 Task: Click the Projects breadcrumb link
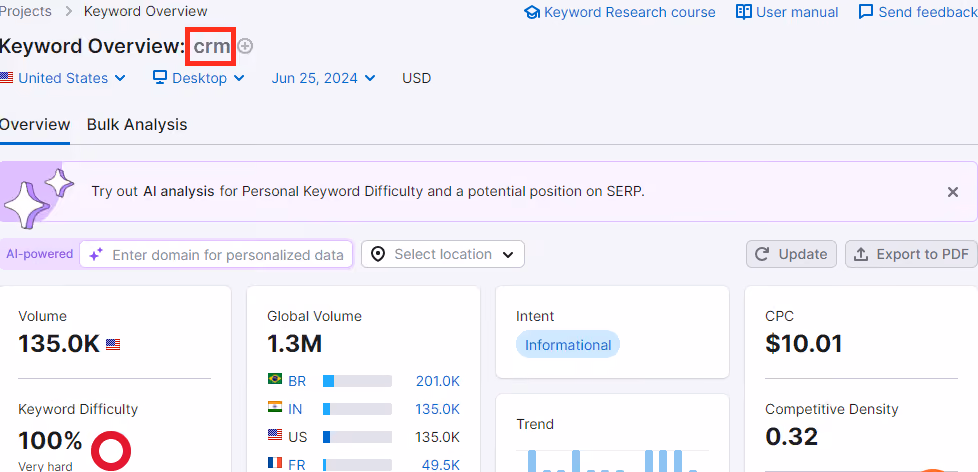click(26, 11)
